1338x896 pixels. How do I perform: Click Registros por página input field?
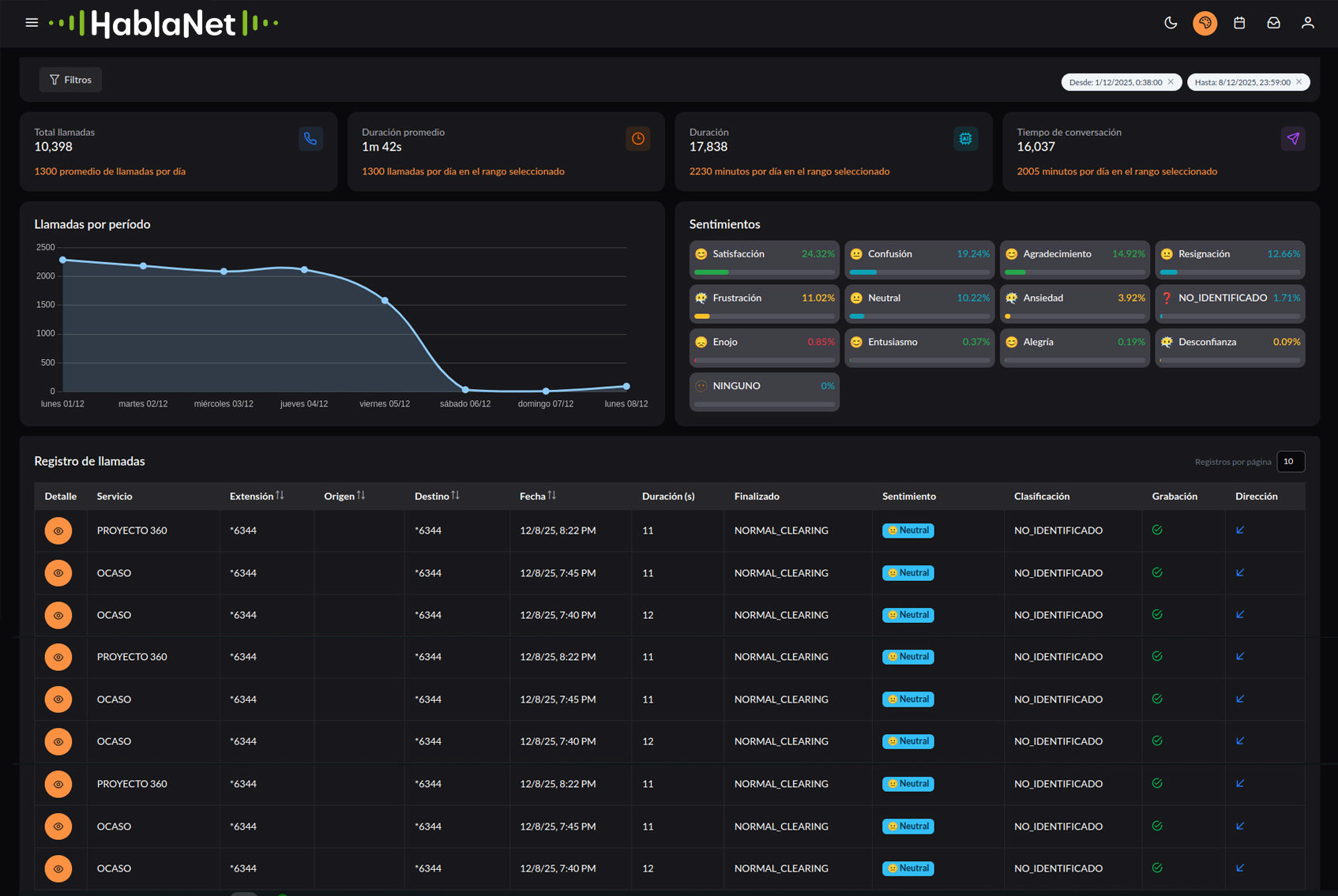[x=1290, y=462]
